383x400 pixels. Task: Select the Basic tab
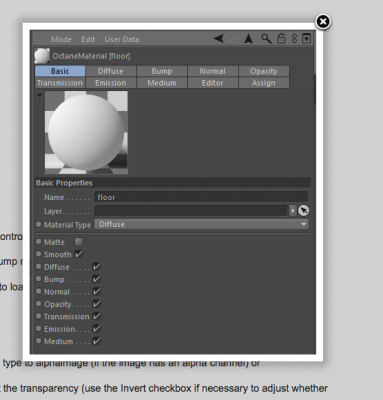(x=60, y=71)
